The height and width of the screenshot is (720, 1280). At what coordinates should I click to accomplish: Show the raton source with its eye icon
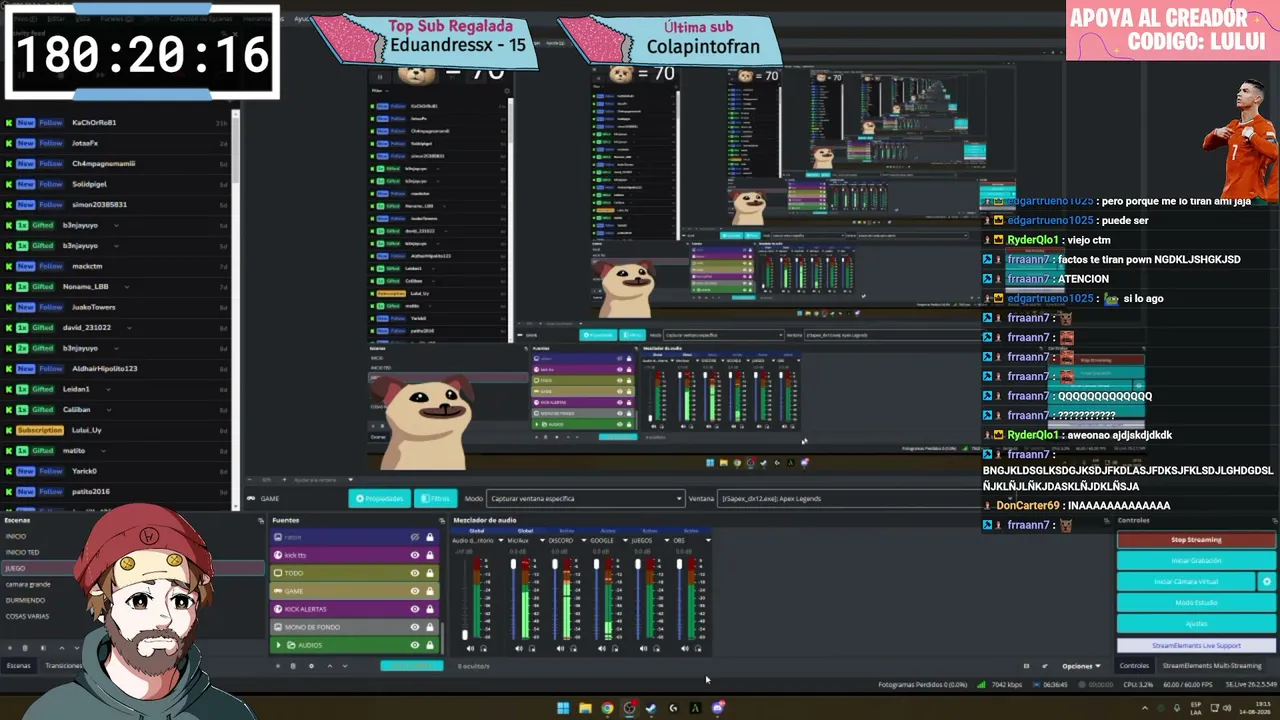(415, 537)
